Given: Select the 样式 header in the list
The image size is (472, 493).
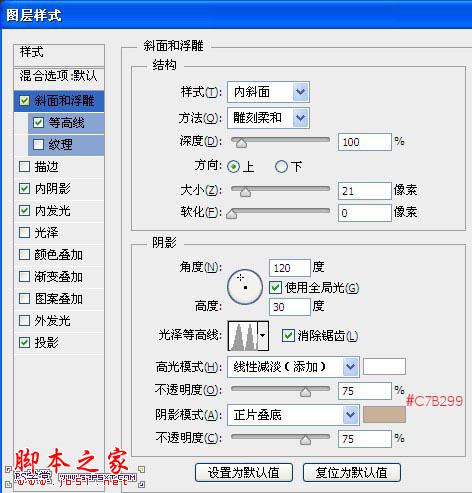Looking at the screenshot, I should click(x=59, y=54).
